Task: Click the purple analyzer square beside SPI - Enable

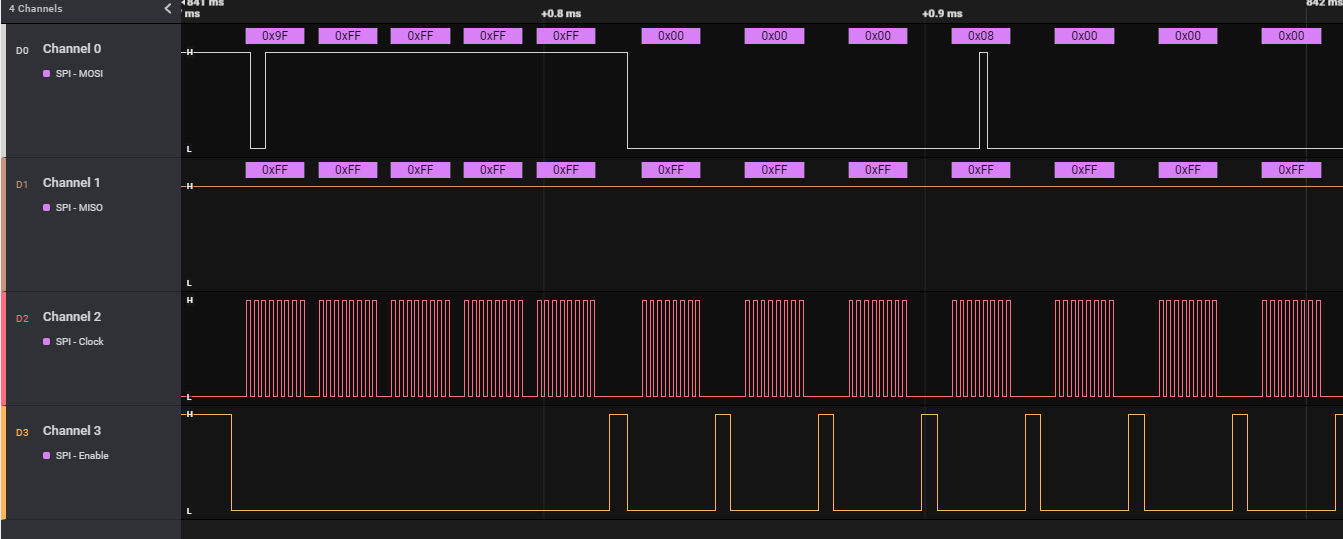Action: [47, 456]
